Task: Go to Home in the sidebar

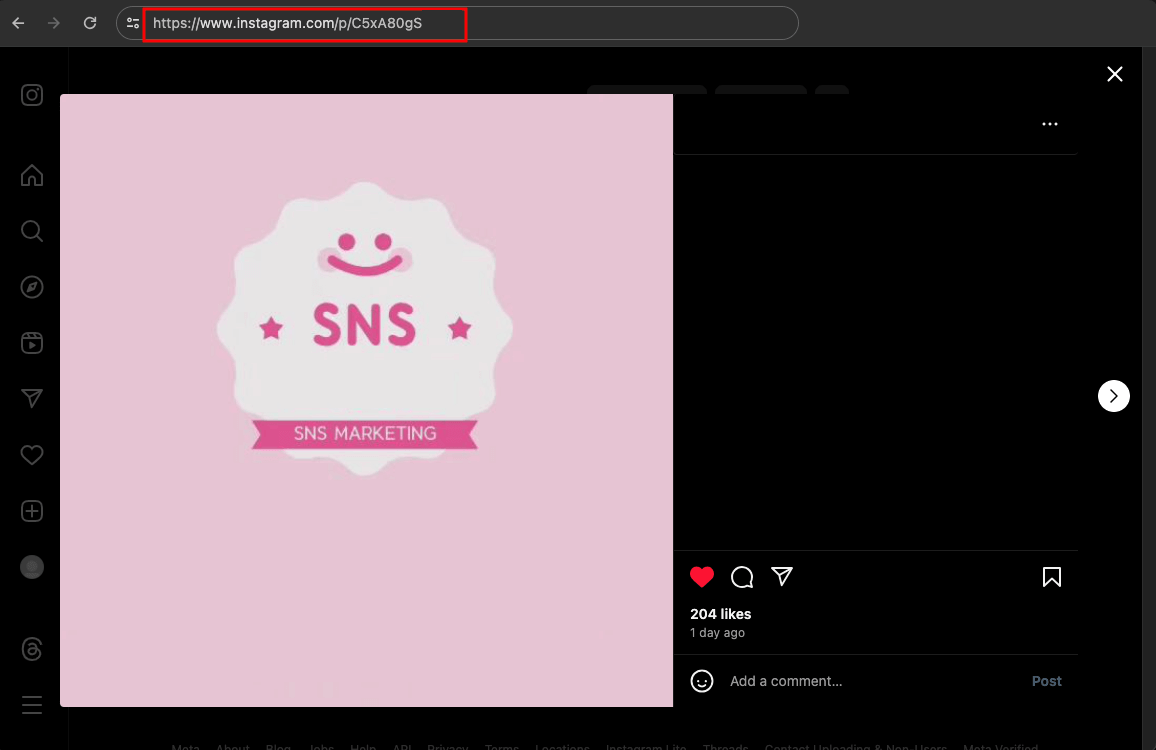Action: (32, 176)
